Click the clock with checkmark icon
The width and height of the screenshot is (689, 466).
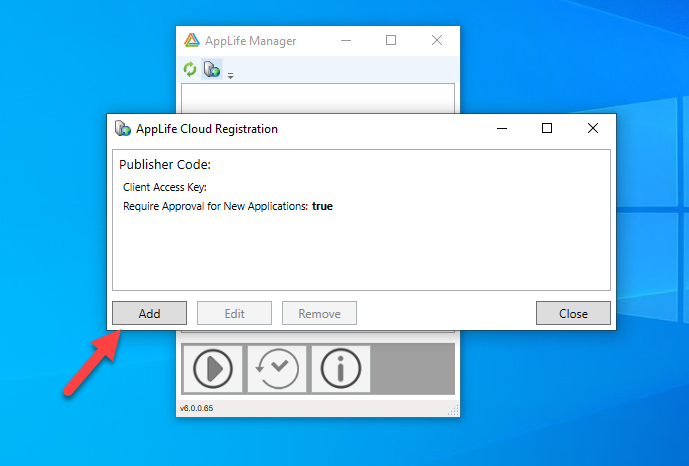pyautogui.click(x=276, y=368)
